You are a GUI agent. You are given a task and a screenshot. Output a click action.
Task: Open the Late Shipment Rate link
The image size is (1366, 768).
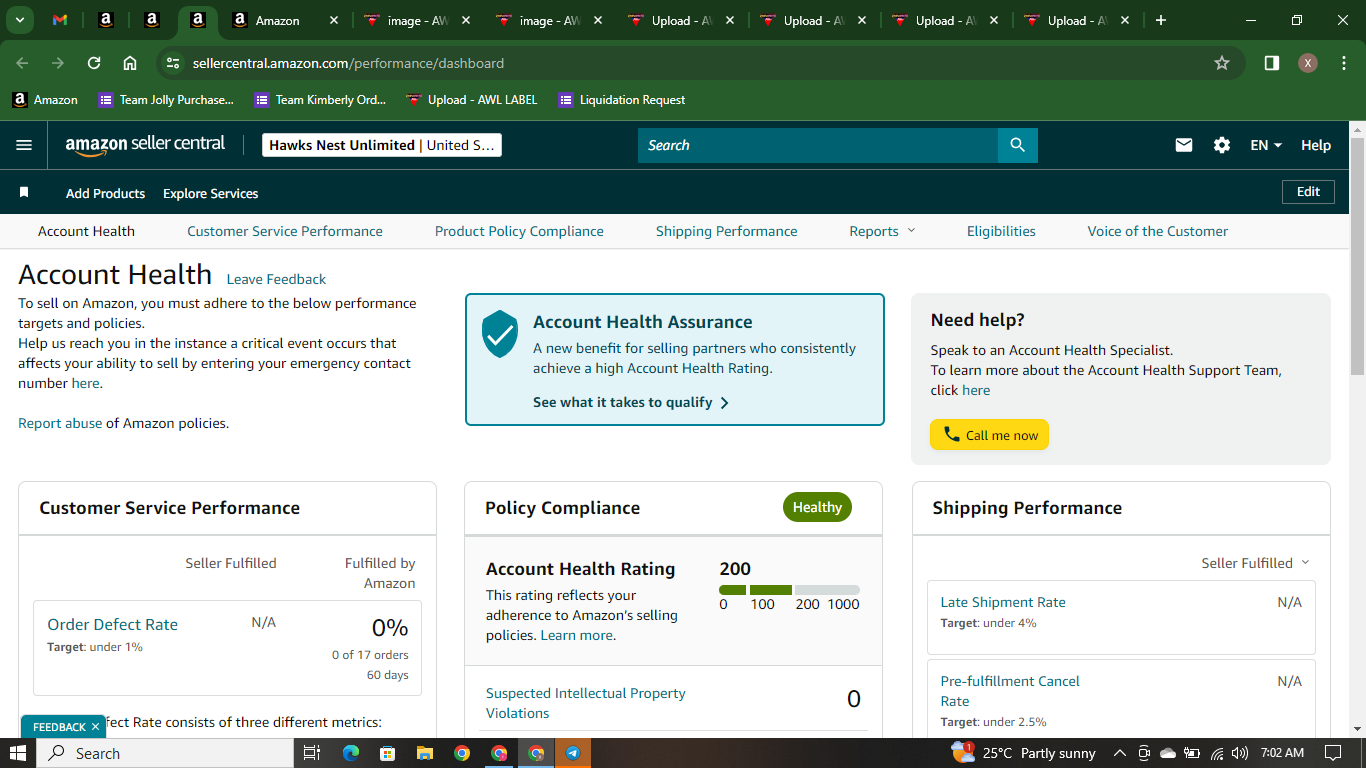(x=1003, y=602)
